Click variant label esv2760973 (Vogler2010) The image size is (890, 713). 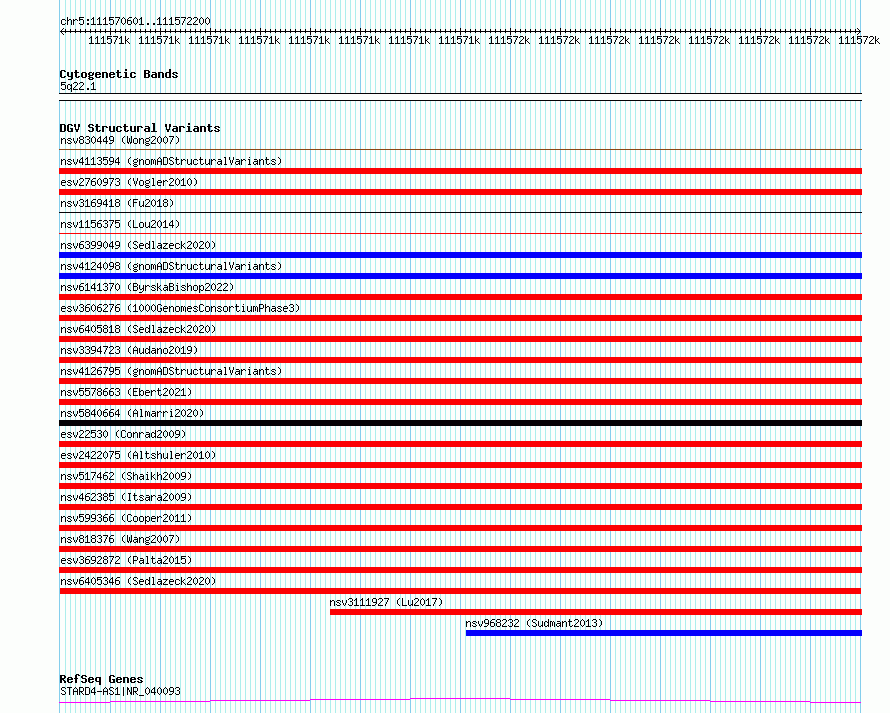(129, 182)
